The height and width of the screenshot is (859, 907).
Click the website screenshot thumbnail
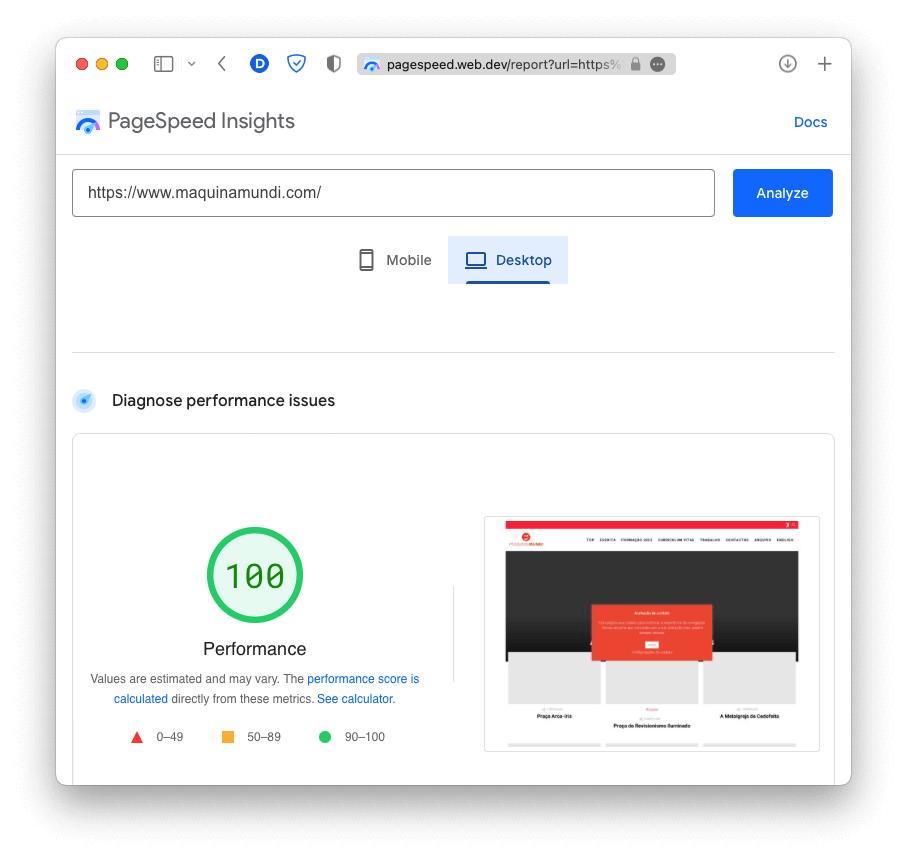[x=651, y=633]
